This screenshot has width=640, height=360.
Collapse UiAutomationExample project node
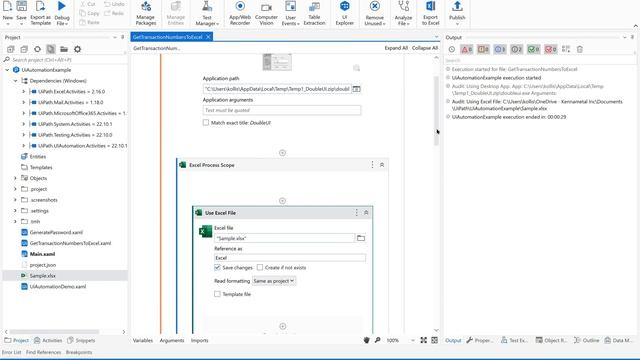point(7,70)
